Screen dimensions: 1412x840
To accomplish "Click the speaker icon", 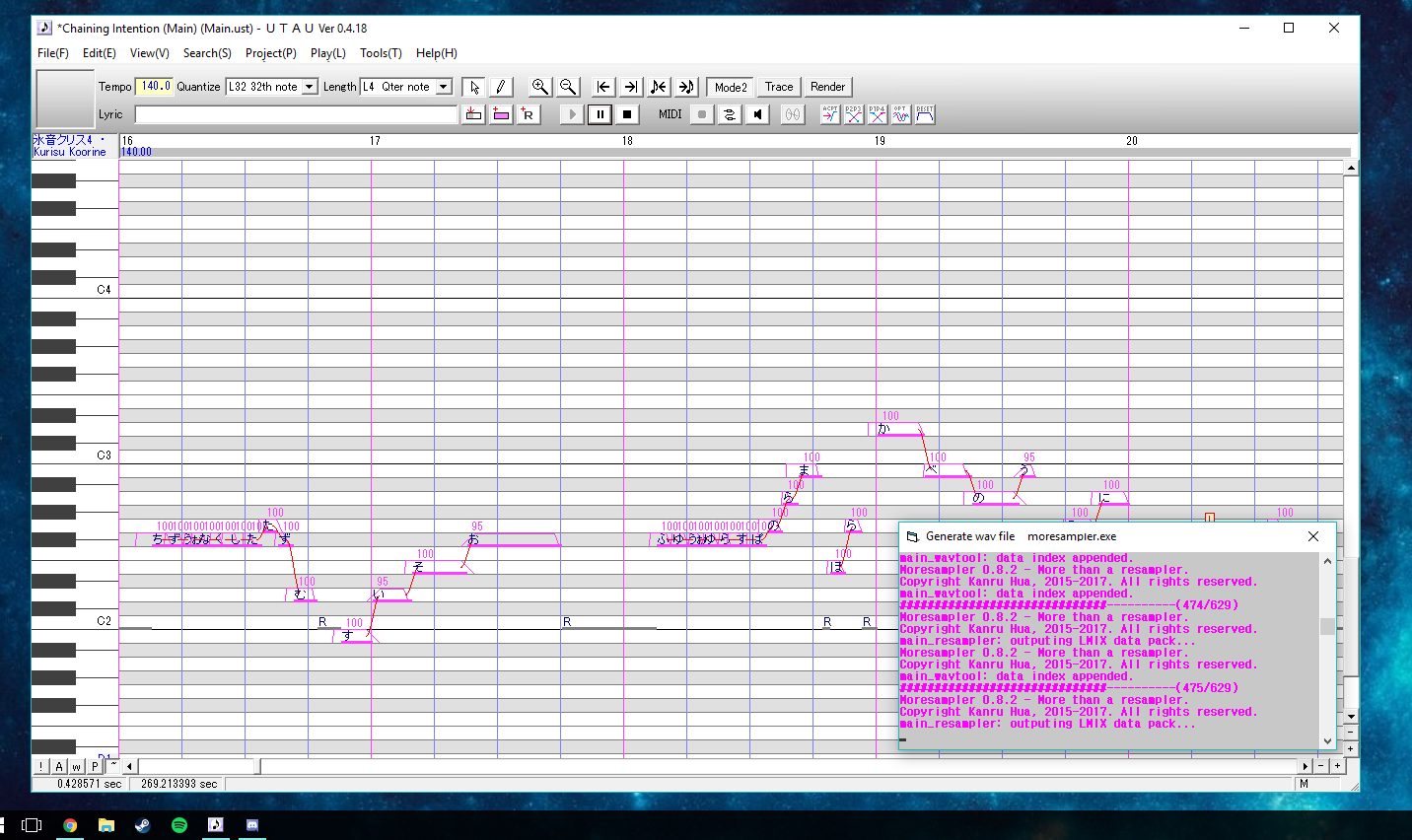I will (757, 114).
